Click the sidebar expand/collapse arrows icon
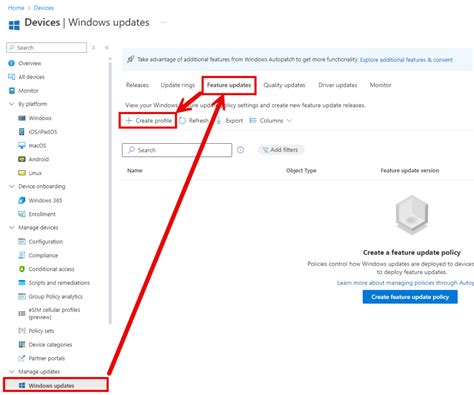The image size is (474, 395). pos(94,48)
